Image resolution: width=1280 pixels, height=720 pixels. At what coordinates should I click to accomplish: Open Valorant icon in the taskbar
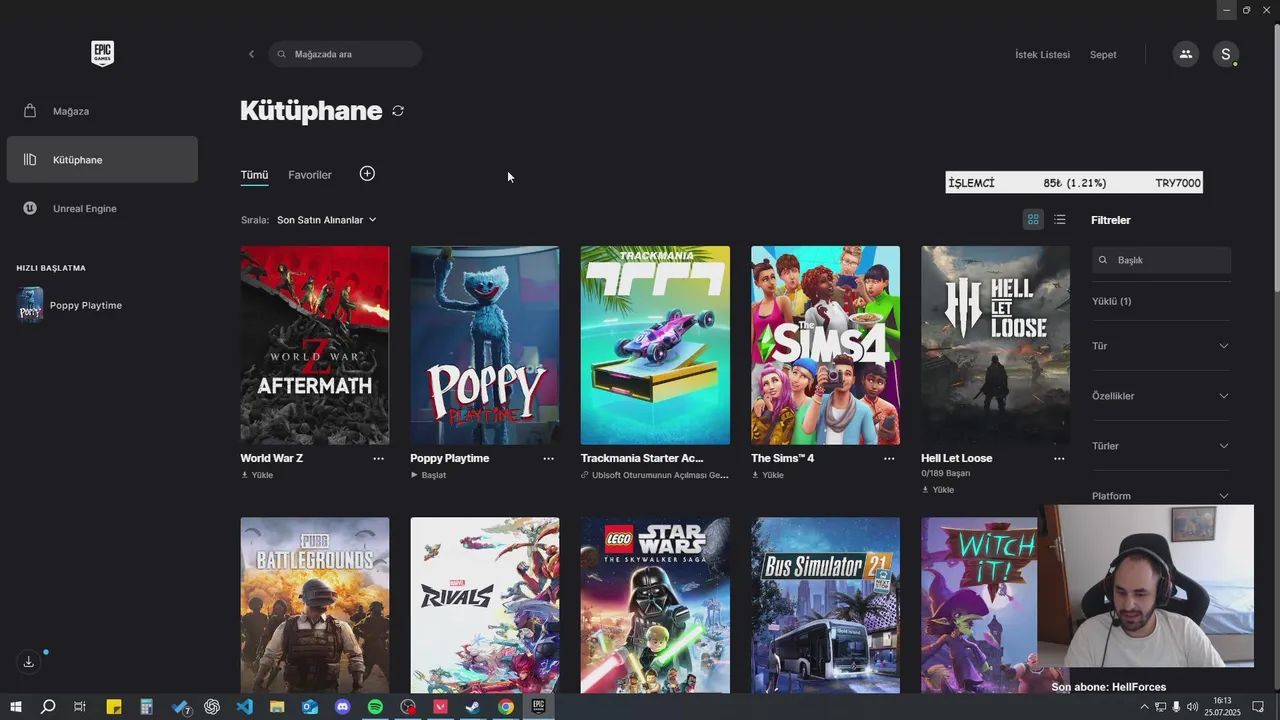tap(440, 707)
